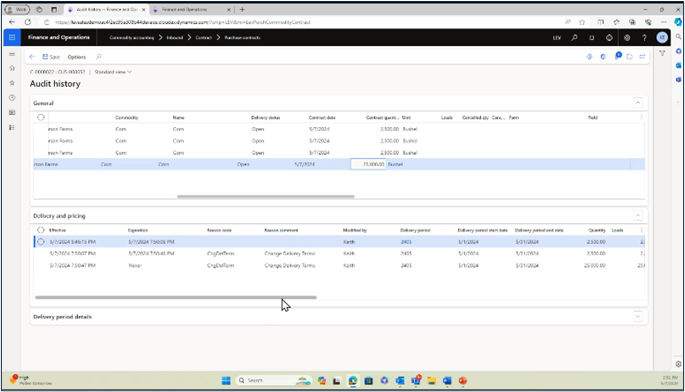The width and height of the screenshot is (685, 392).
Task: Expand the Delivery period details section
Action: tap(638, 316)
